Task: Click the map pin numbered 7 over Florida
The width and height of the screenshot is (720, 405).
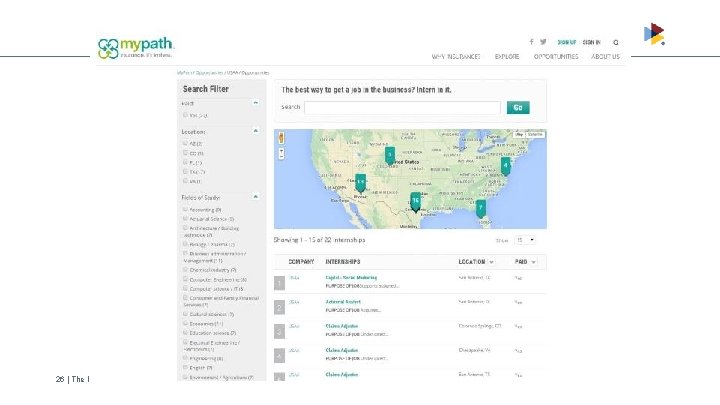Action: [480, 208]
